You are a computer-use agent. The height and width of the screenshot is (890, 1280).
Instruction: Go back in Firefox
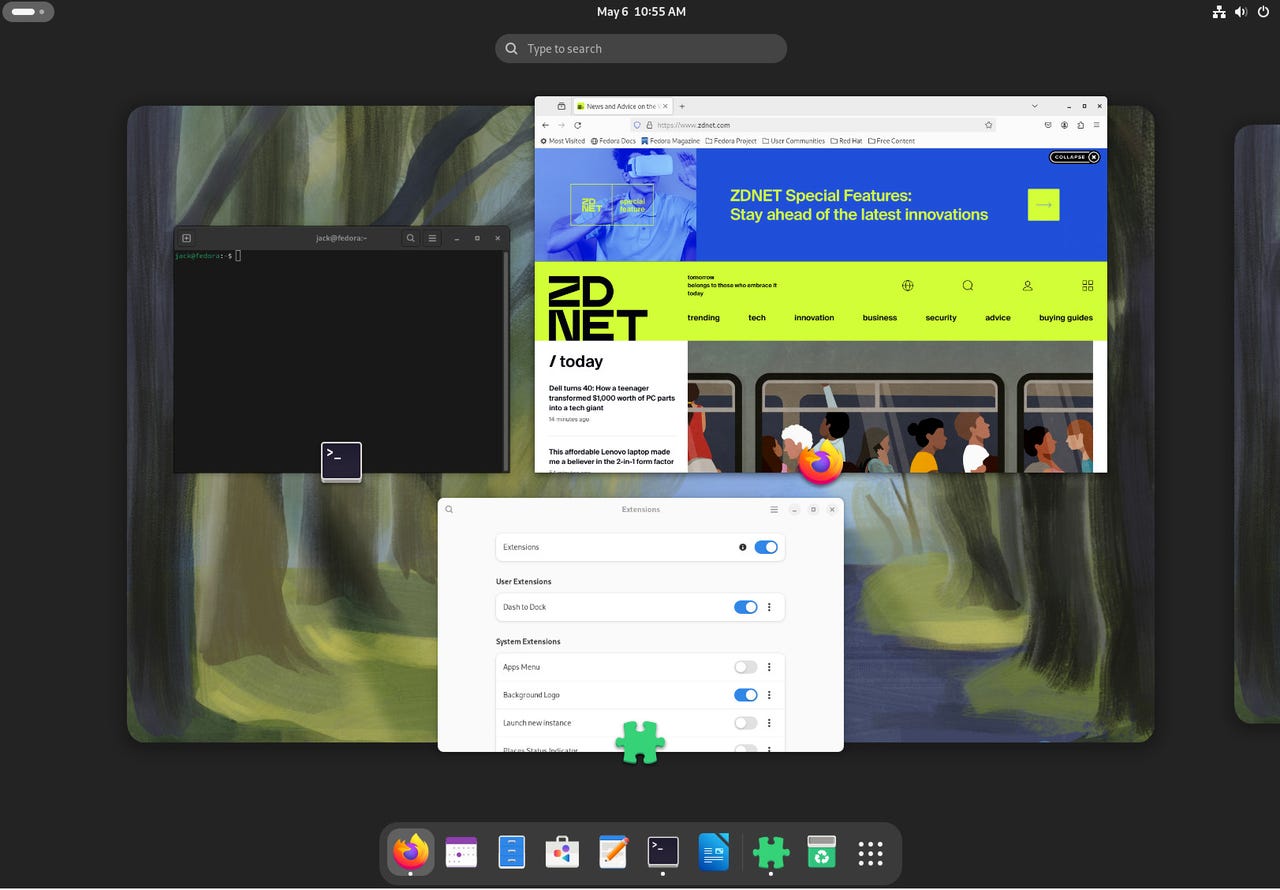(545, 125)
